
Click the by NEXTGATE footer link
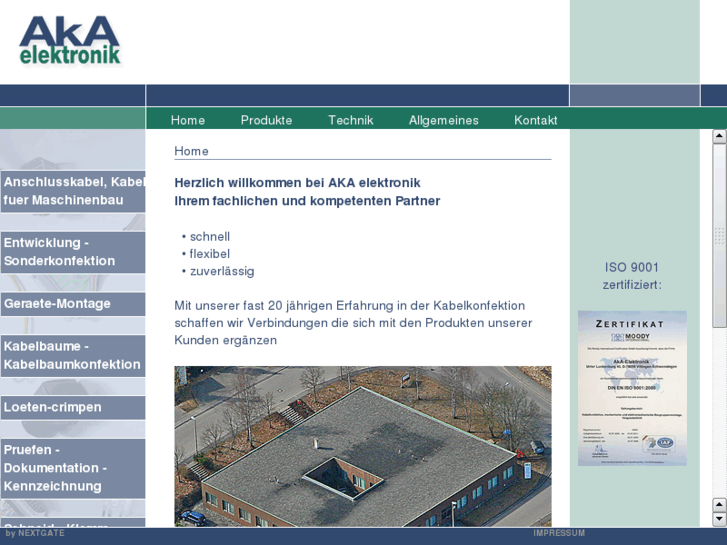point(35,533)
